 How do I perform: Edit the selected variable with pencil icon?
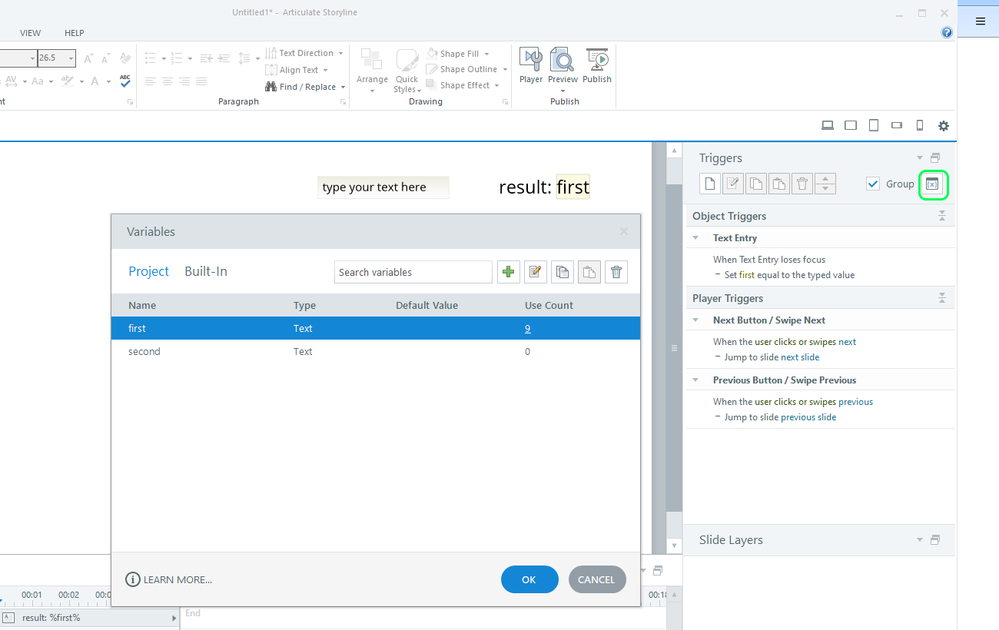click(535, 272)
